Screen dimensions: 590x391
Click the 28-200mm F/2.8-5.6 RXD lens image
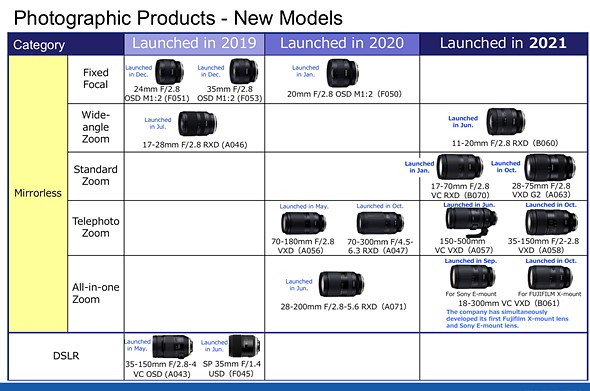(341, 284)
